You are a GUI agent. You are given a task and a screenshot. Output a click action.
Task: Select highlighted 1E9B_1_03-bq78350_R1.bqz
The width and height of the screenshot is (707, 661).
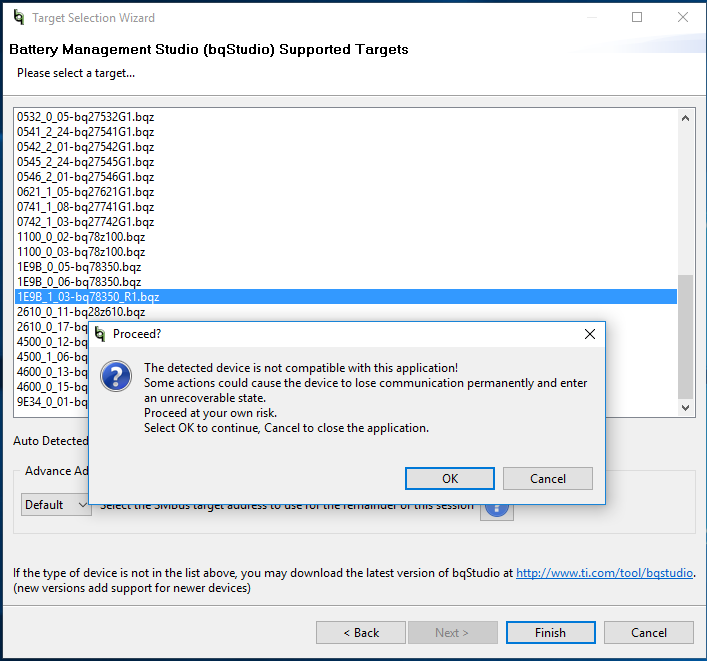coord(346,297)
